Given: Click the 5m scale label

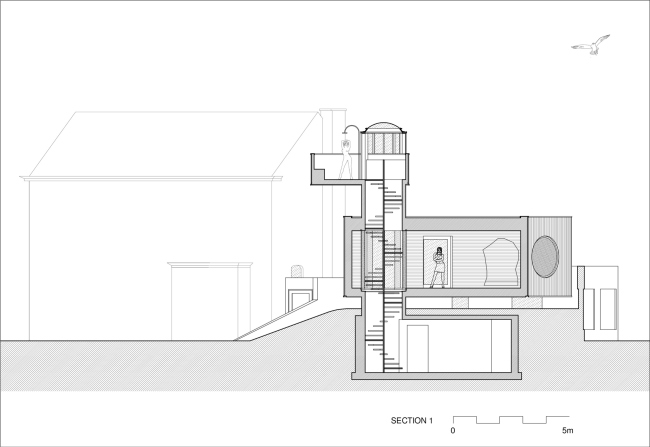Looking at the screenshot, I should 568,431.
